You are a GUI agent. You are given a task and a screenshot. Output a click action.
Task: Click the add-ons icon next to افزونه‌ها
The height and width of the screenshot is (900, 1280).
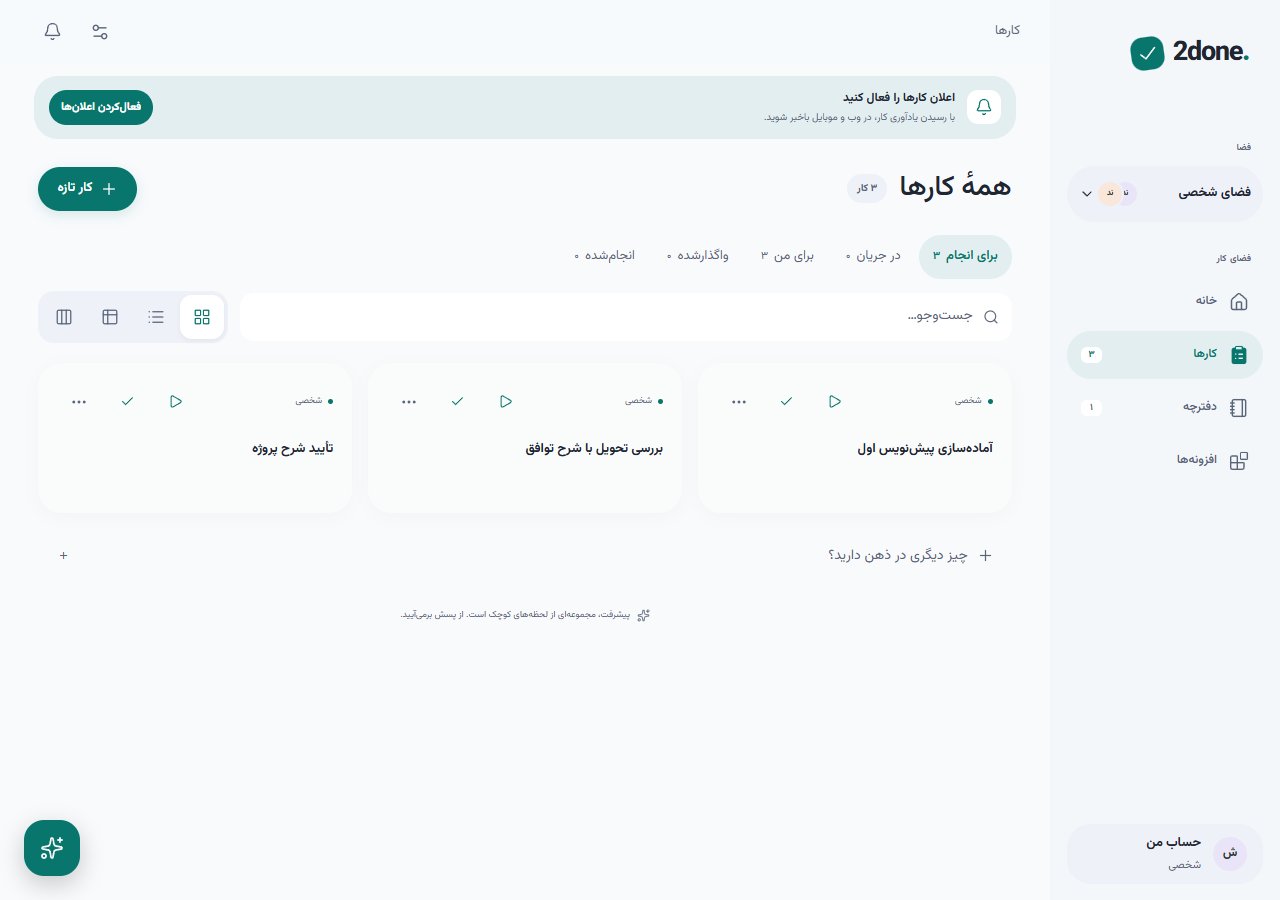tap(1239, 460)
